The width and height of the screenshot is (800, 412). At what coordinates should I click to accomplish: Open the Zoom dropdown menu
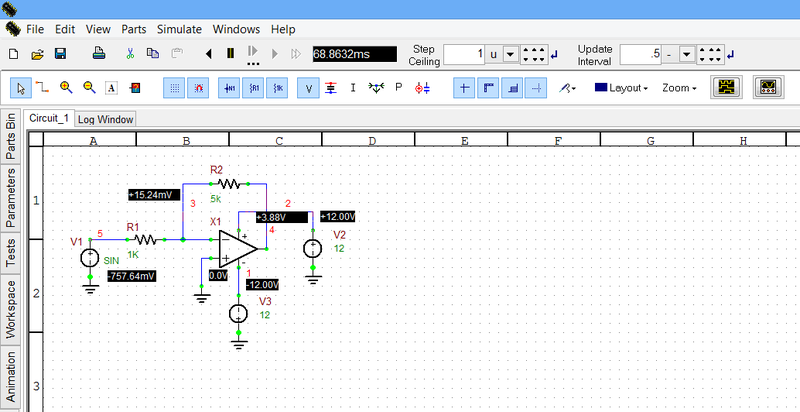(x=679, y=88)
